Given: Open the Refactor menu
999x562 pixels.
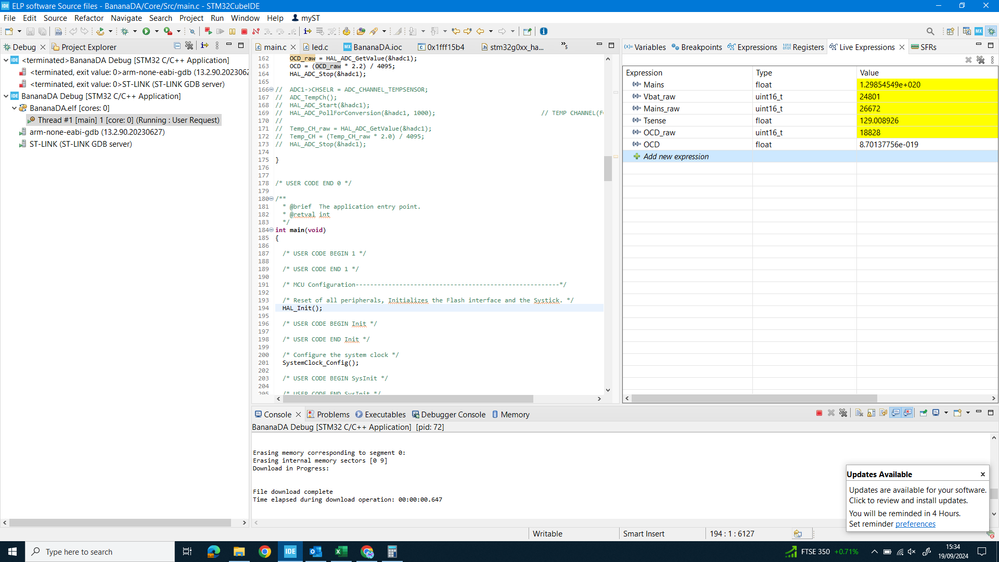Looking at the screenshot, I should tap(89, 18).
